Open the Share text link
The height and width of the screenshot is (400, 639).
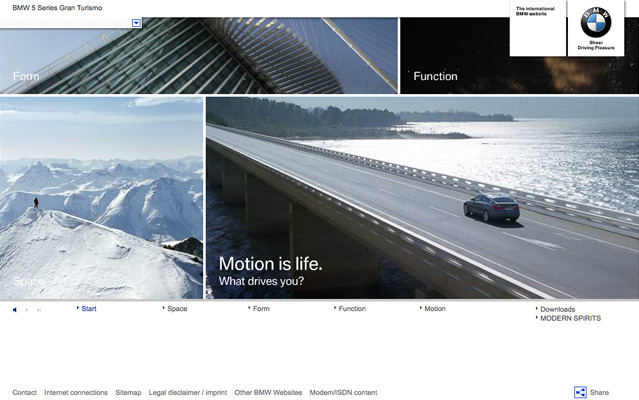599,393
